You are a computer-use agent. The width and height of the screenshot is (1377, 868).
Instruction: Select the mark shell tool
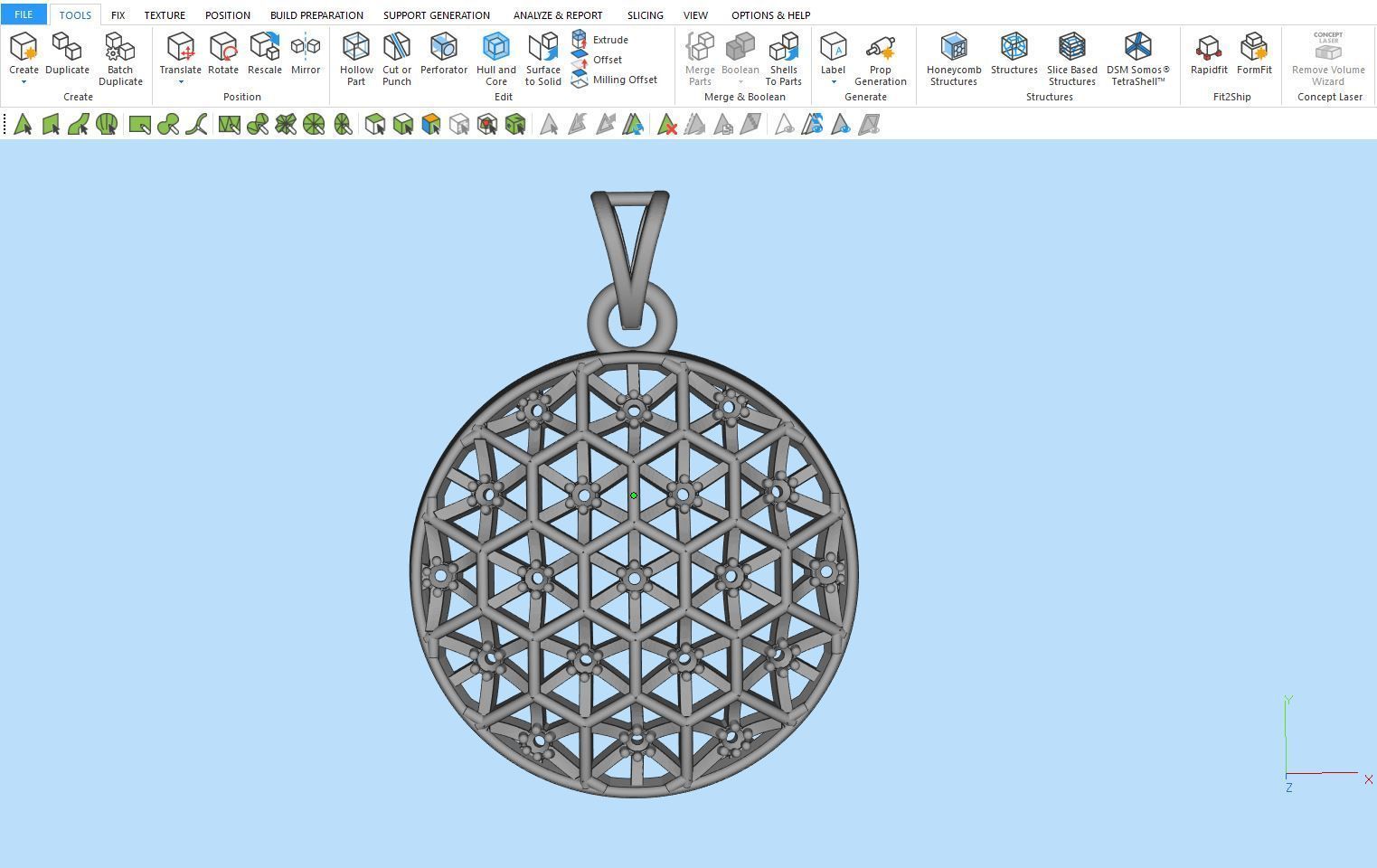[107, 125]
